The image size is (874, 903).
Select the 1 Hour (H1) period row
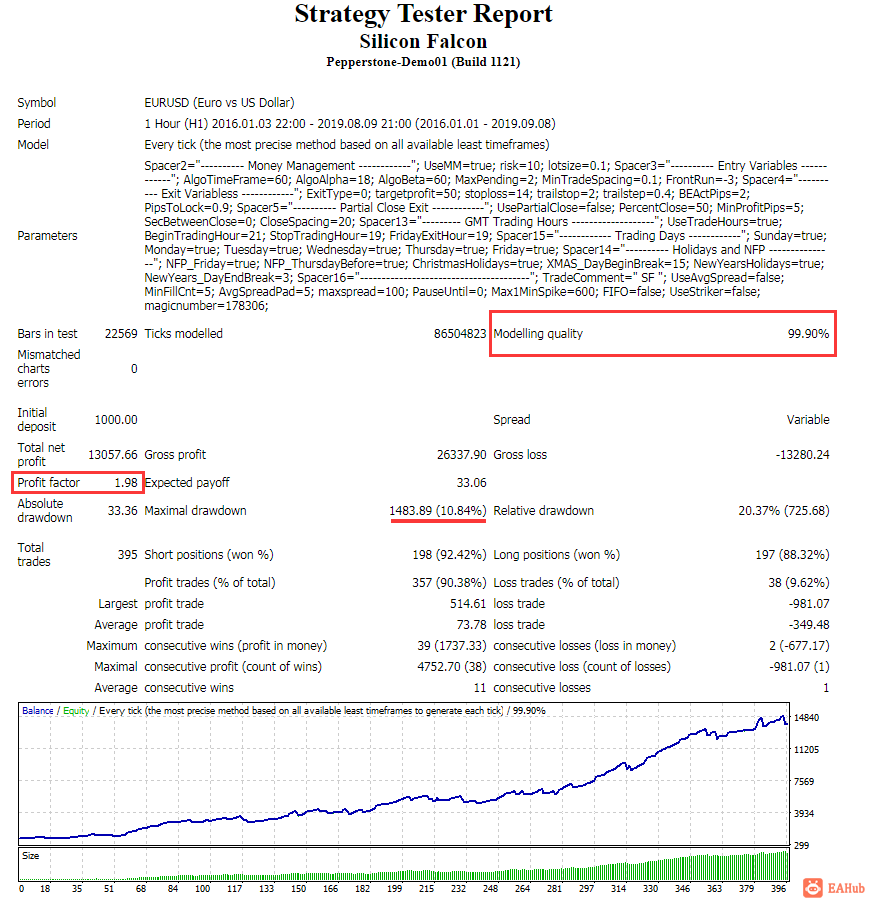pyautogui.click(x=349, y=124)
